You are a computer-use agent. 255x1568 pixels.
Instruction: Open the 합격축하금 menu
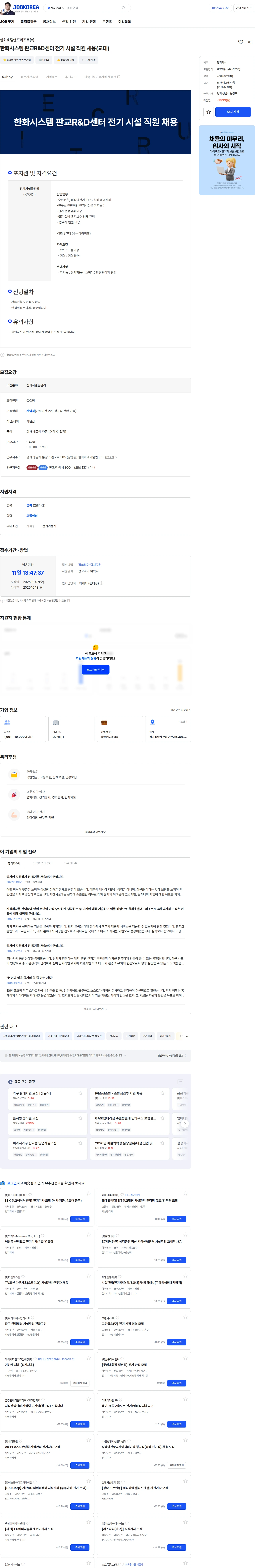coord(29,22)
